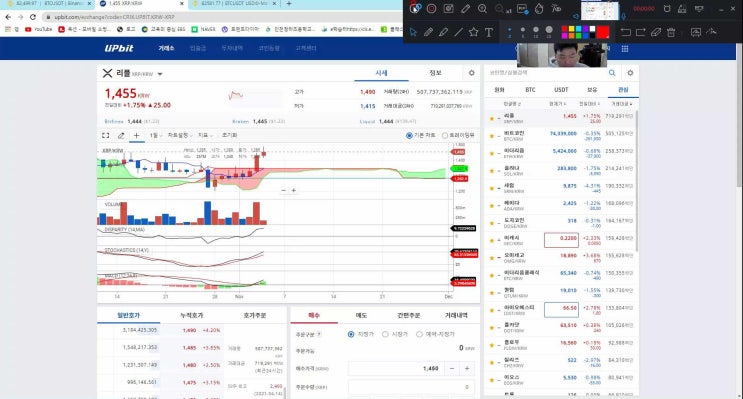Switch to the 정보 tab

point(435,73)
